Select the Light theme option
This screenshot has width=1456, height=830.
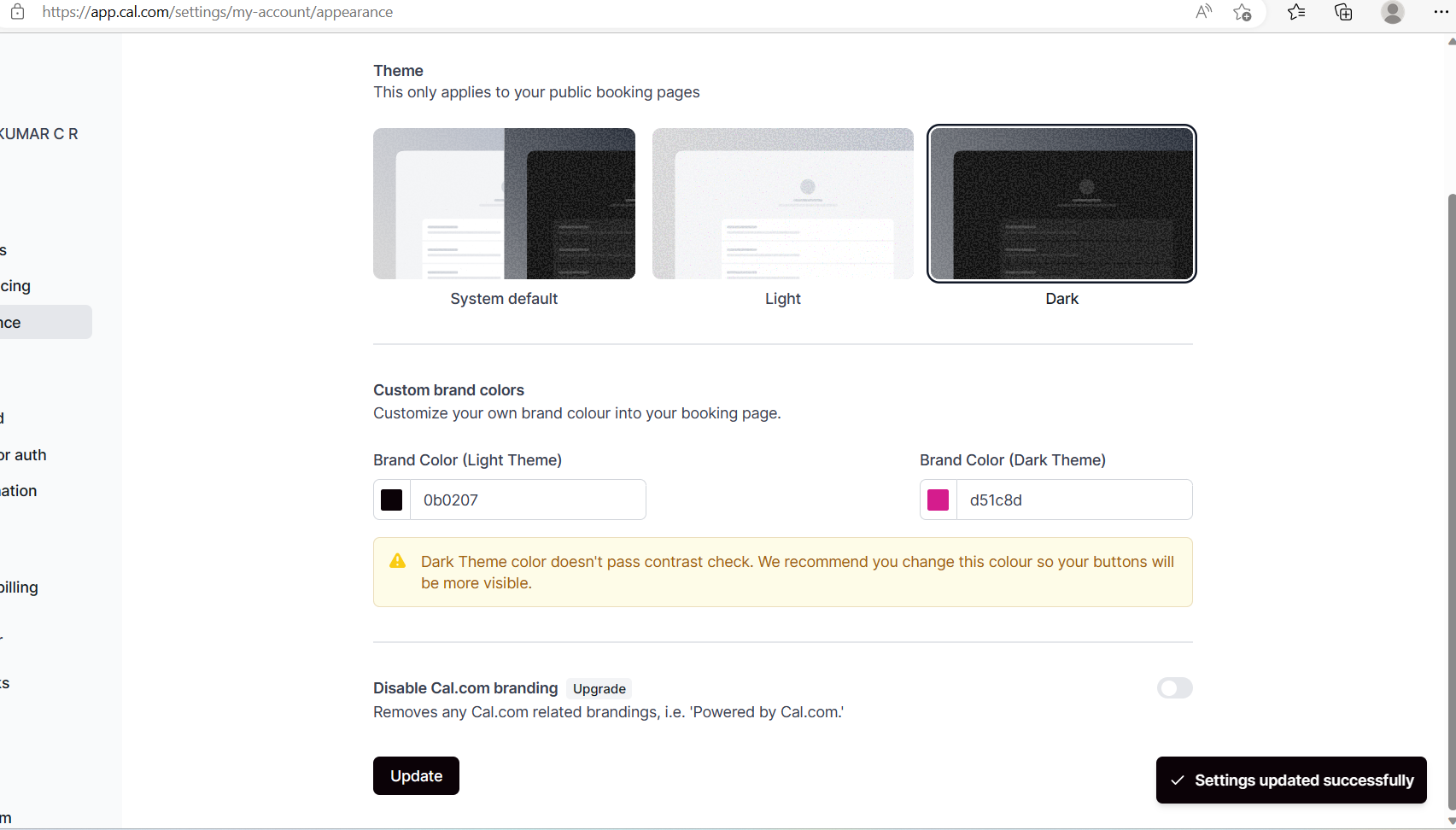(782, 203)
